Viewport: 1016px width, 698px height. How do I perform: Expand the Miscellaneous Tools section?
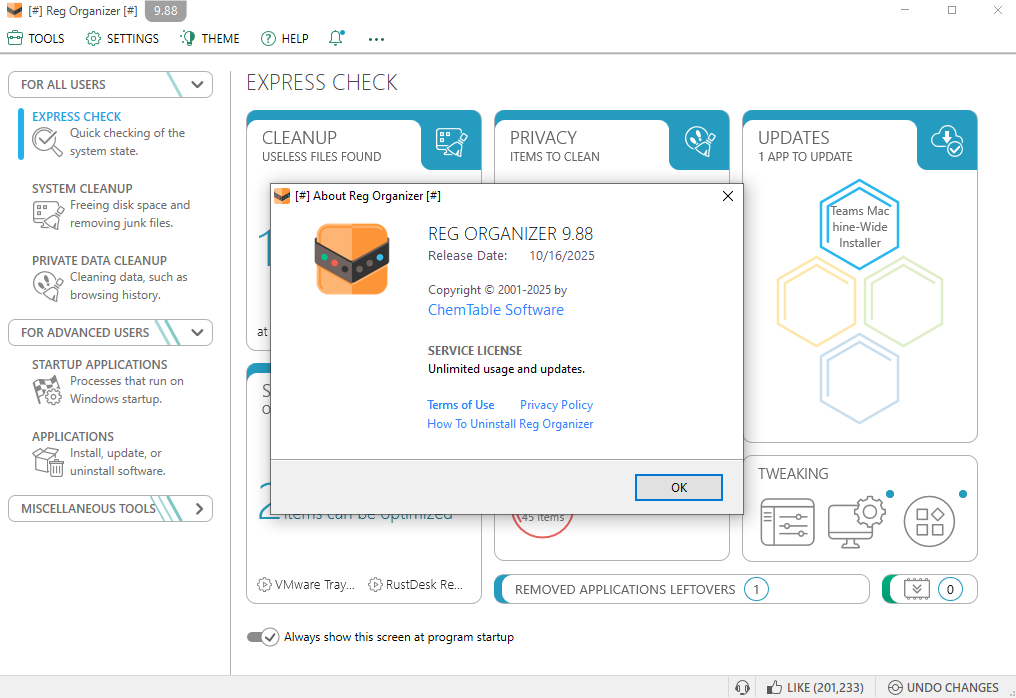tap(199, 509)
